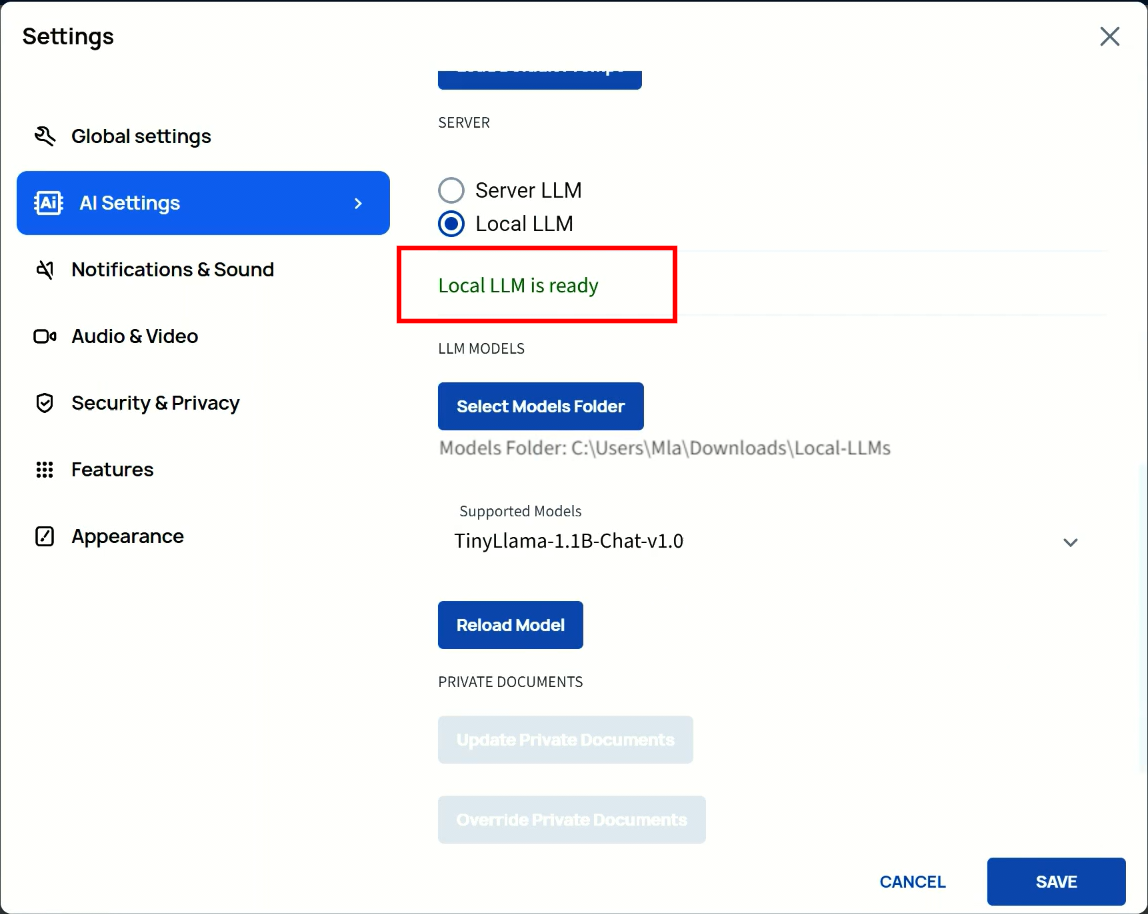Cancel the settings dialog
This screenshot has height=914, width=1148.
click(x=912, y=882)
